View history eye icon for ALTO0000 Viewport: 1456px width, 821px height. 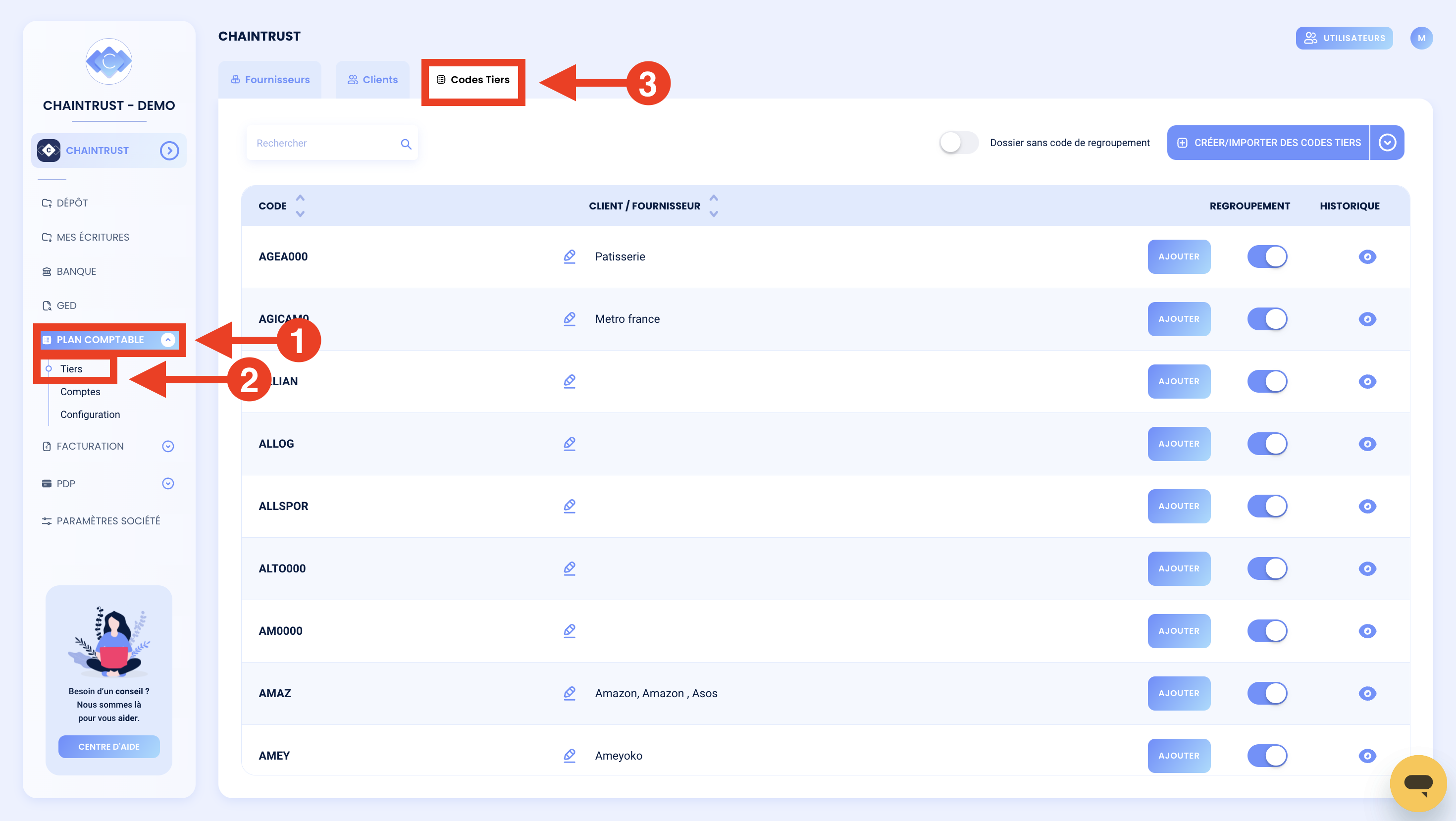click(1367, 568)
